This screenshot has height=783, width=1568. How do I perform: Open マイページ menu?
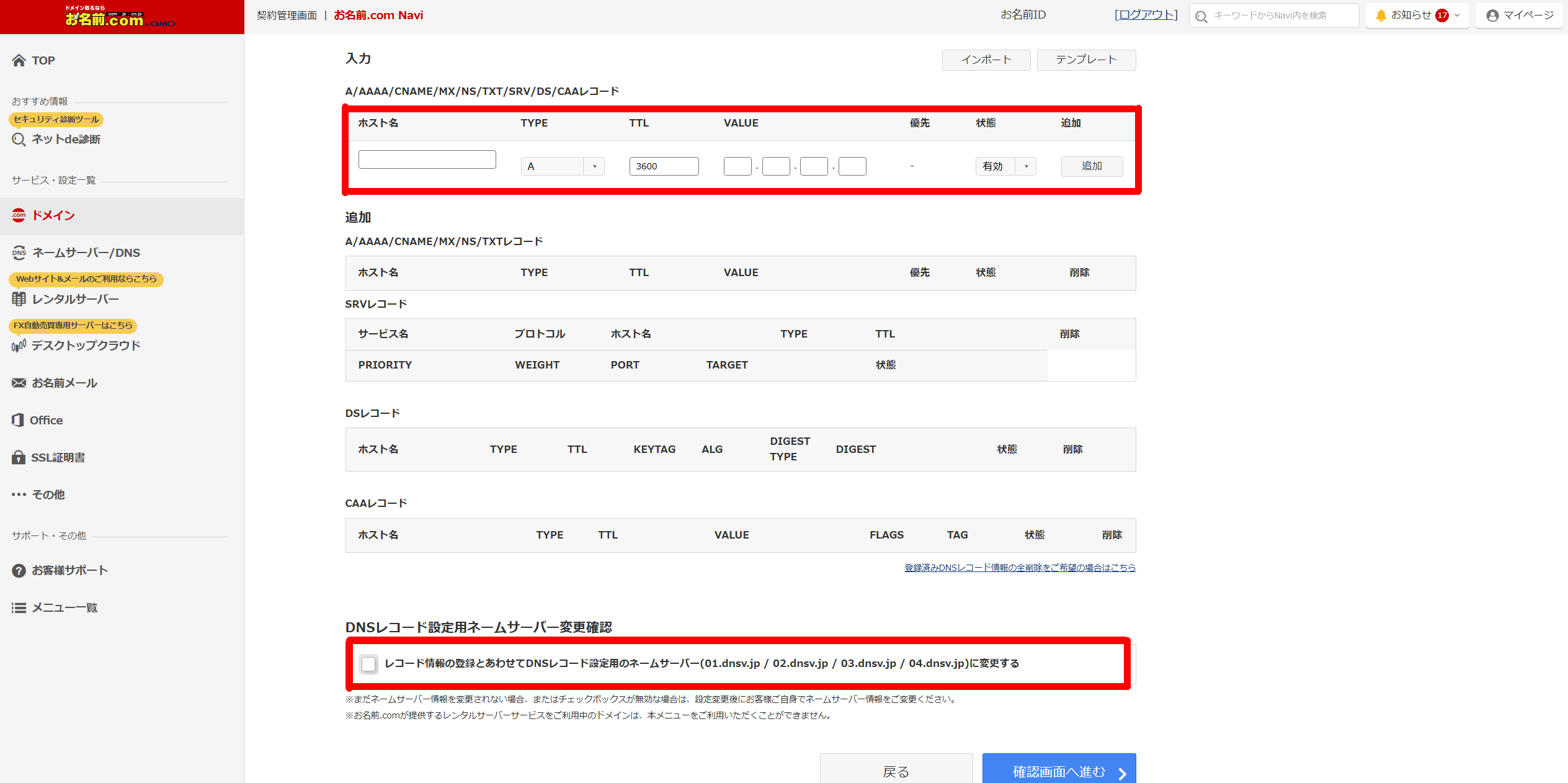coord(1520,16)
